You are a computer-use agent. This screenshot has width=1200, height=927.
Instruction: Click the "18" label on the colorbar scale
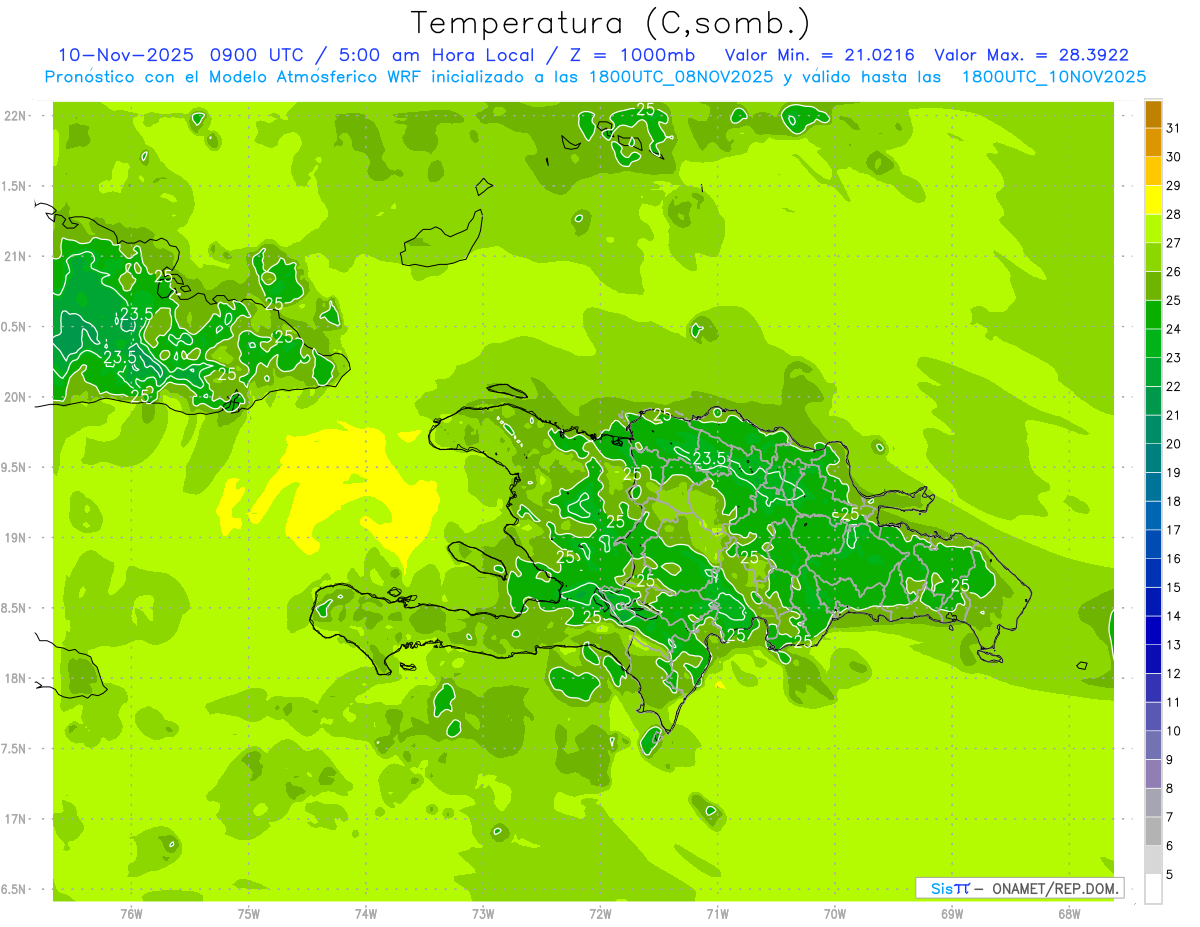(x=1174, y=501)
